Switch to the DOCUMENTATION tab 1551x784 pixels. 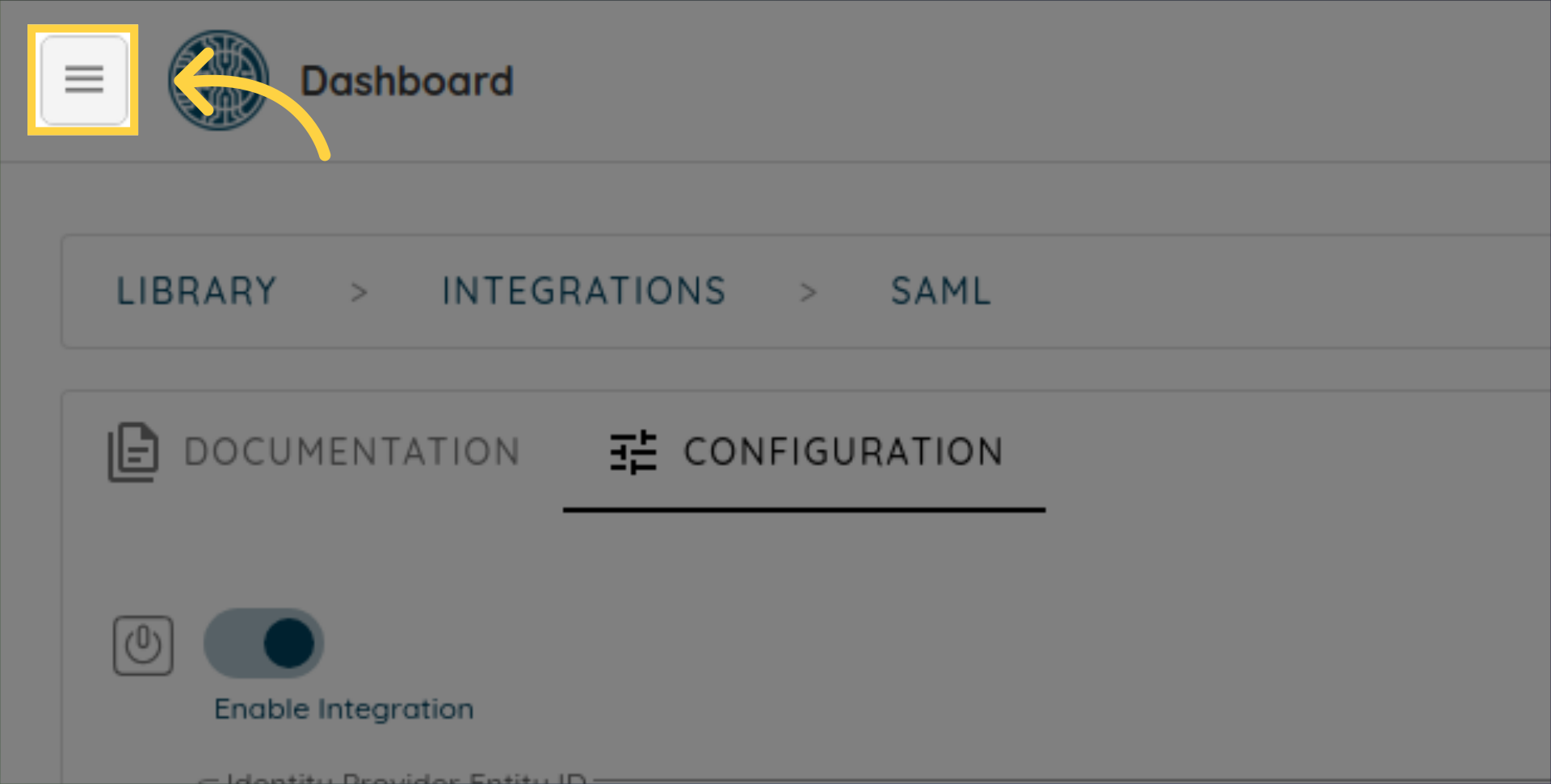pyautogui.click(x=352, y=452)
